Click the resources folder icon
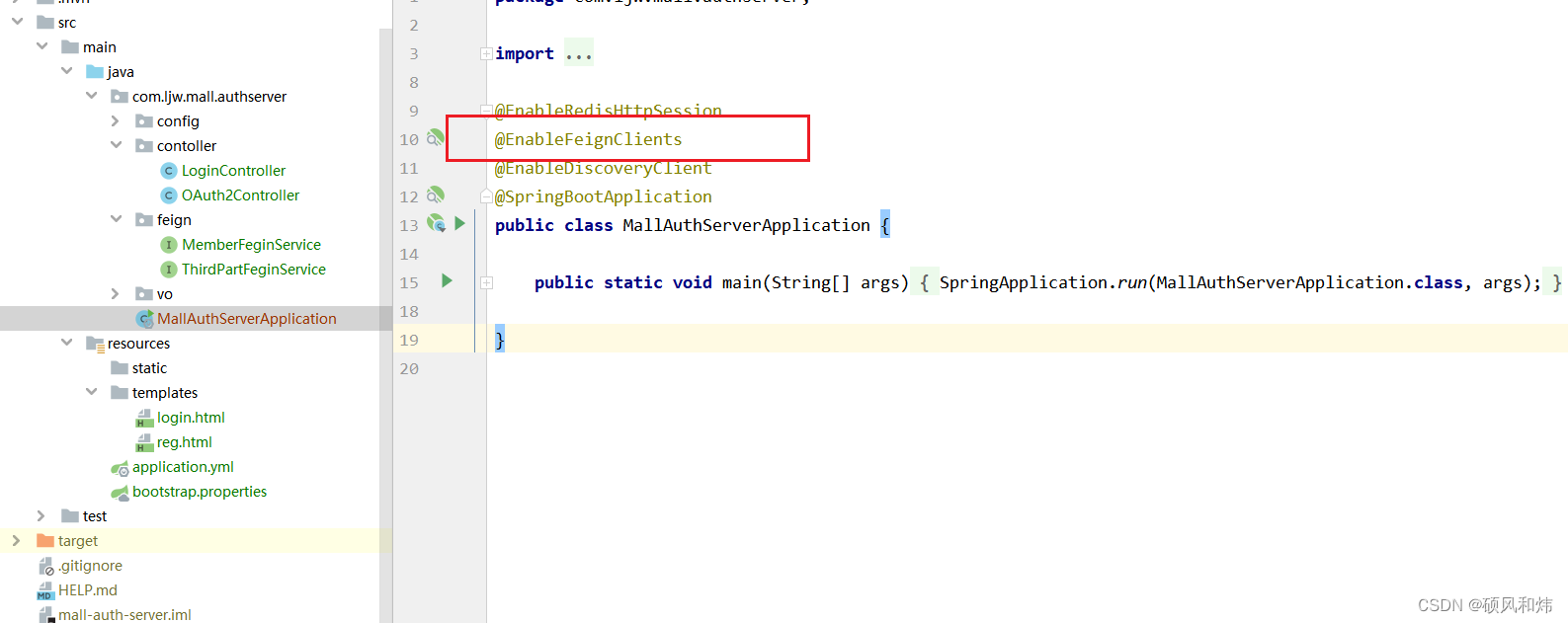The width and height of the screenshot is (1568, 623). pyautogui.click(x=96, y=344)
